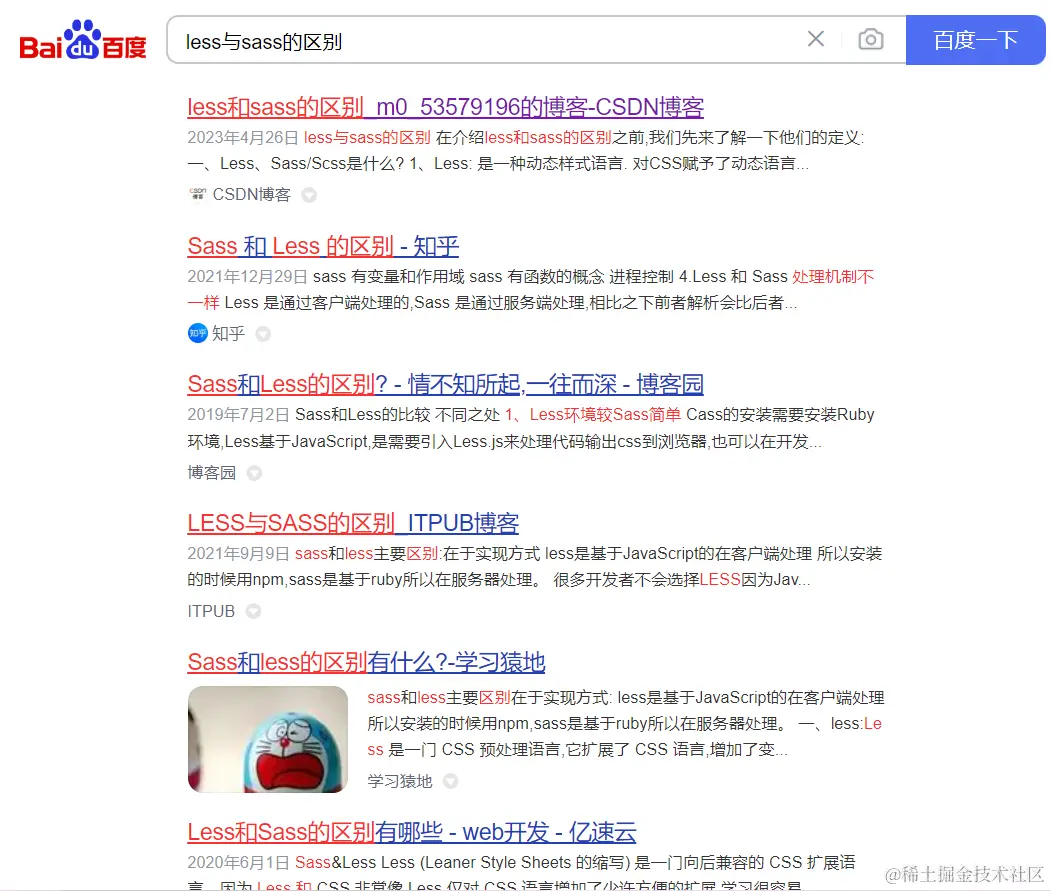Image resolution: width=1051 pixels, height=891 pixels.
Task: Click the 博客园 source label
Action: 212,473
